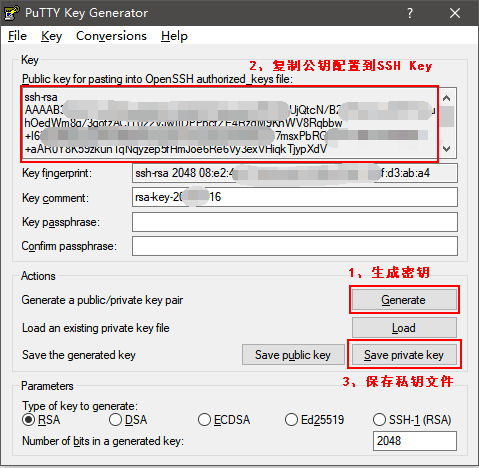Click the Generate button
This screenshot has height=468, width=479.
(404, 300)
